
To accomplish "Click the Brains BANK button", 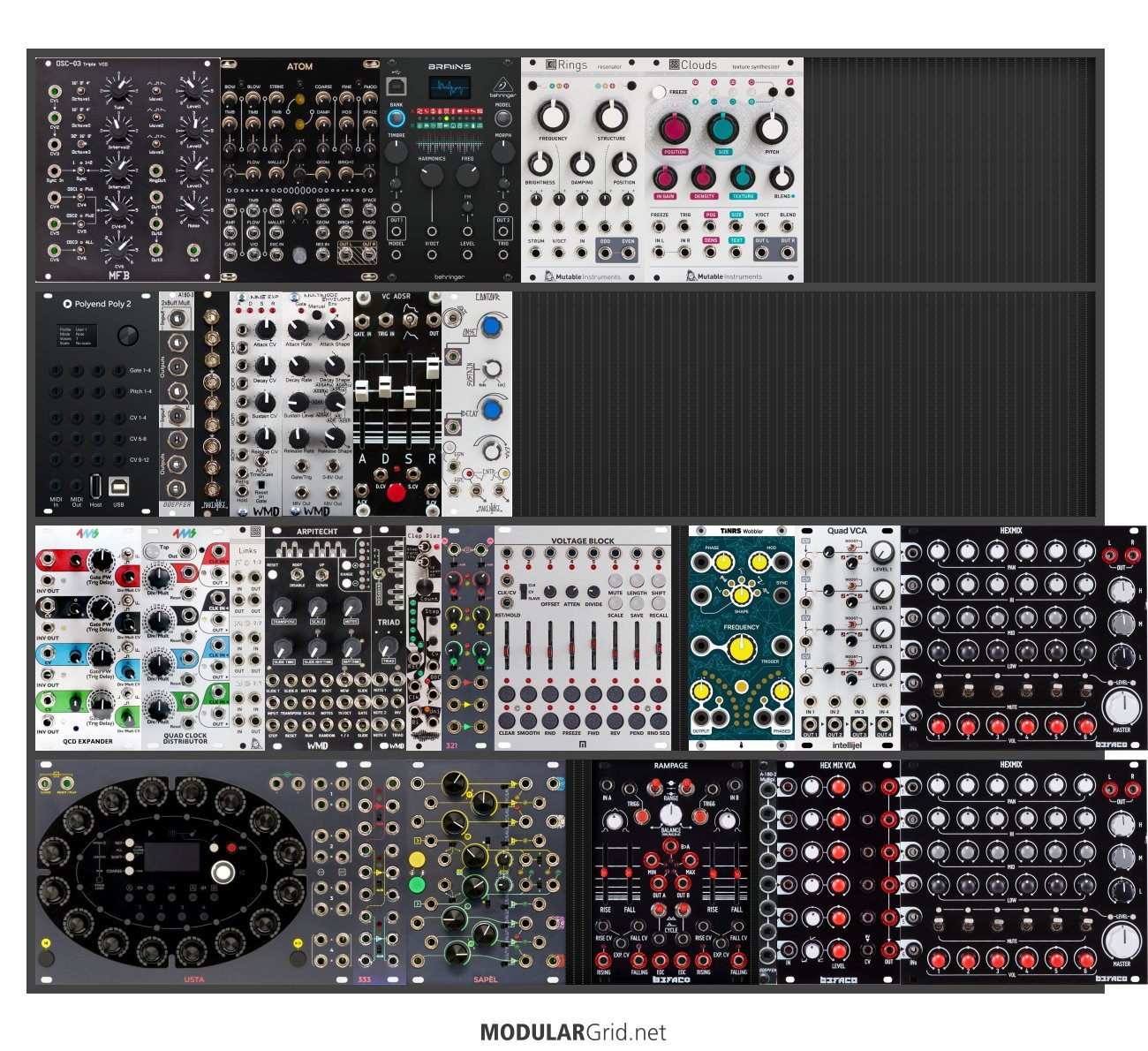I will tap(397, 119).
